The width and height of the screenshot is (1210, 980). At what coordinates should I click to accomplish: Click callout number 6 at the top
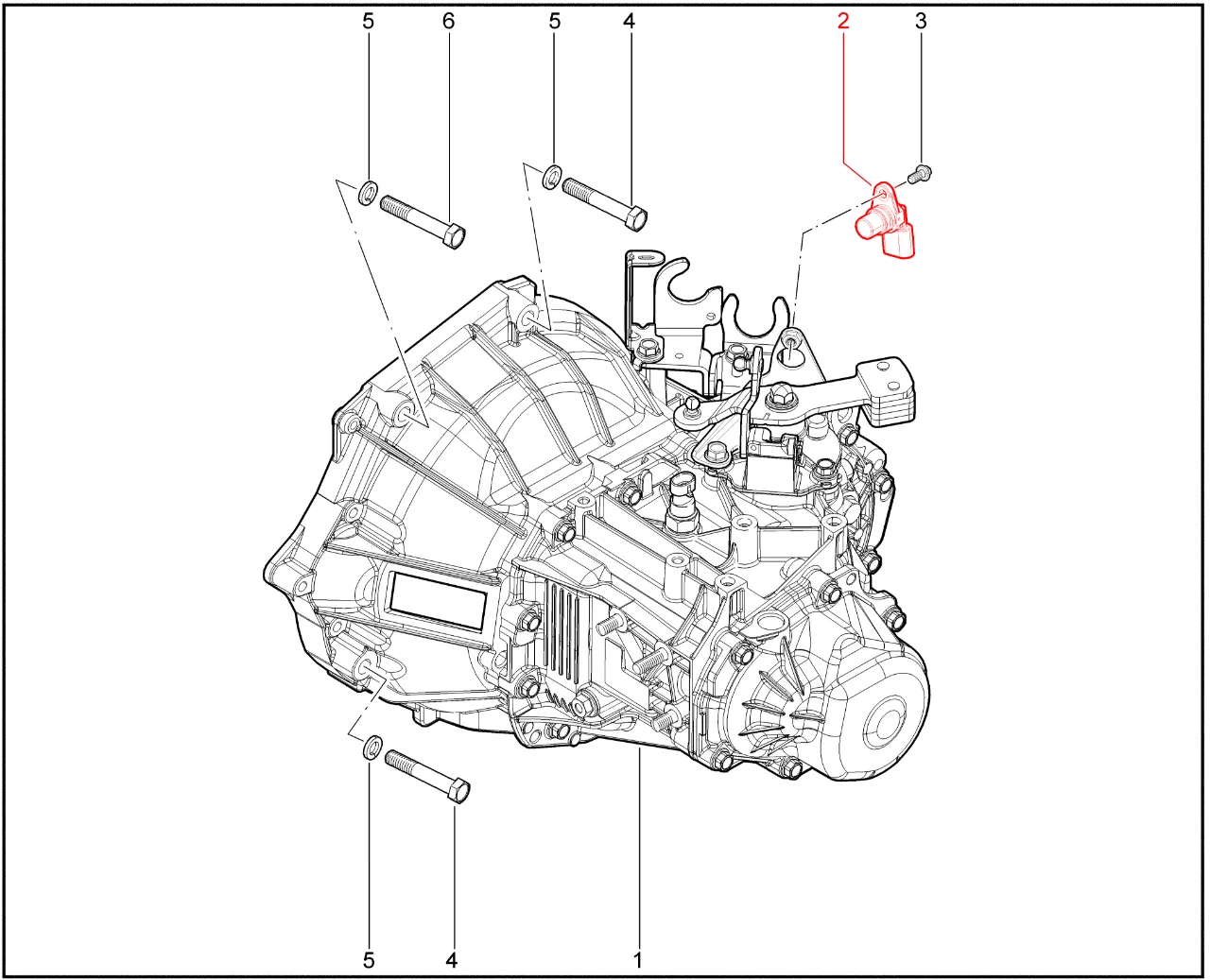coord(448,21)
